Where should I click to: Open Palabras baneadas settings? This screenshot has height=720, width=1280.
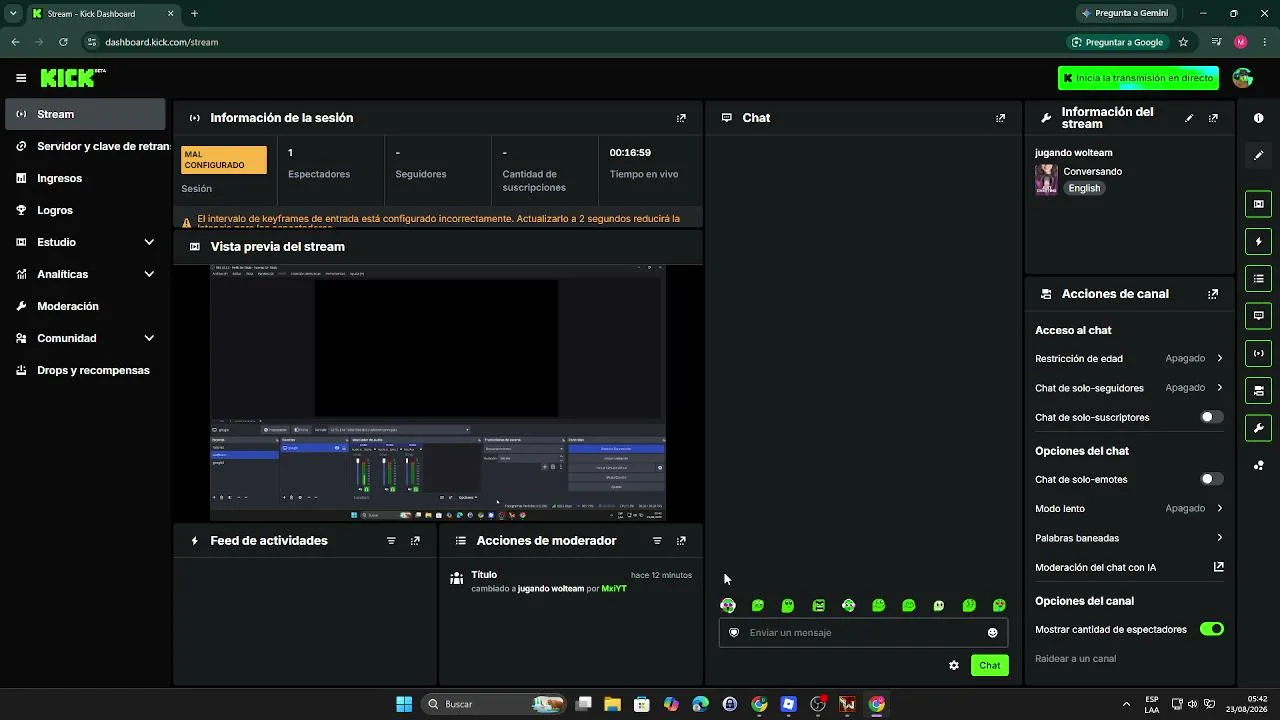(x=1129, y=538)
